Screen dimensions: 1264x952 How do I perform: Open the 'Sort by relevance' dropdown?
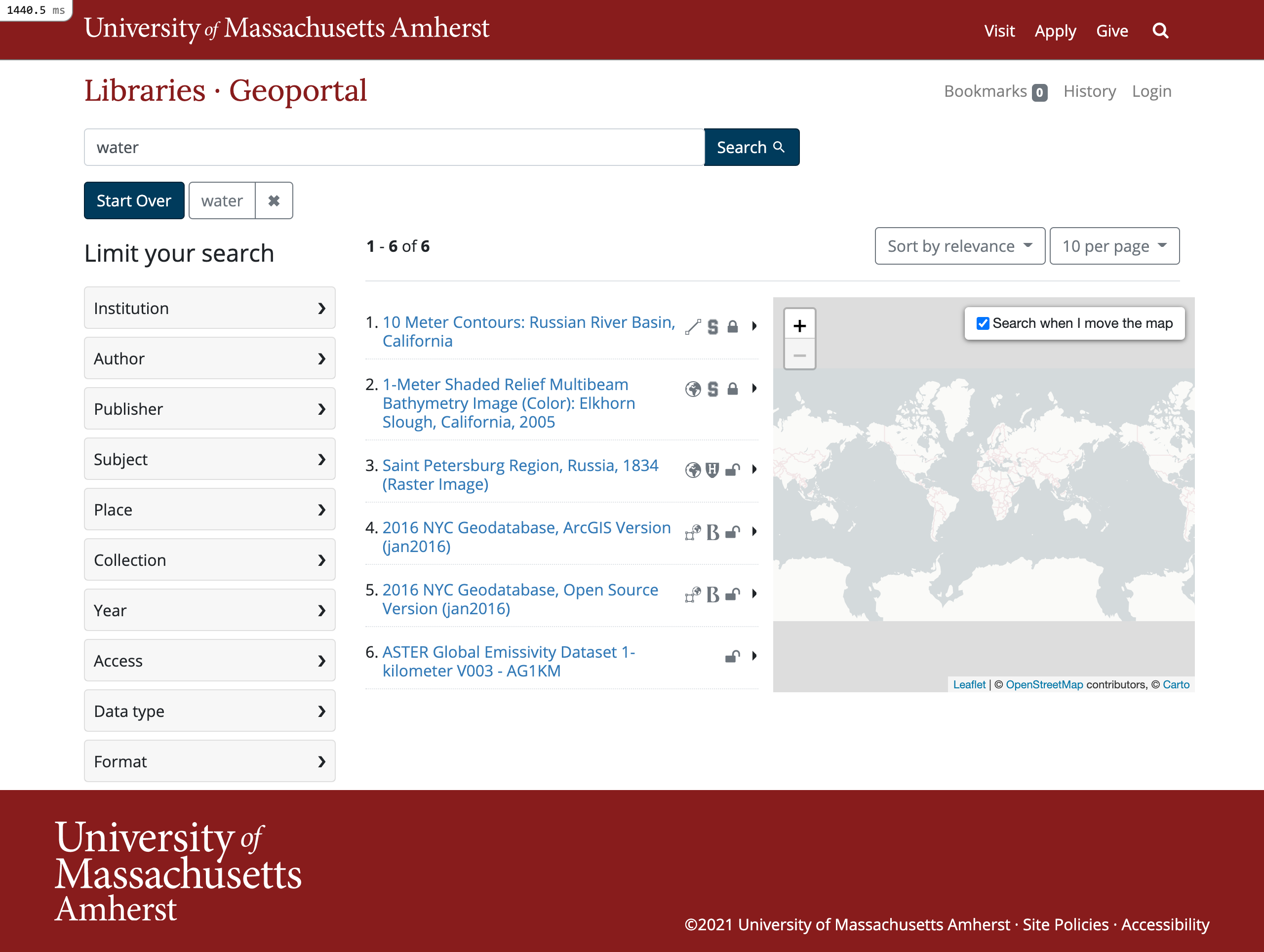click(x=959, y=246)
